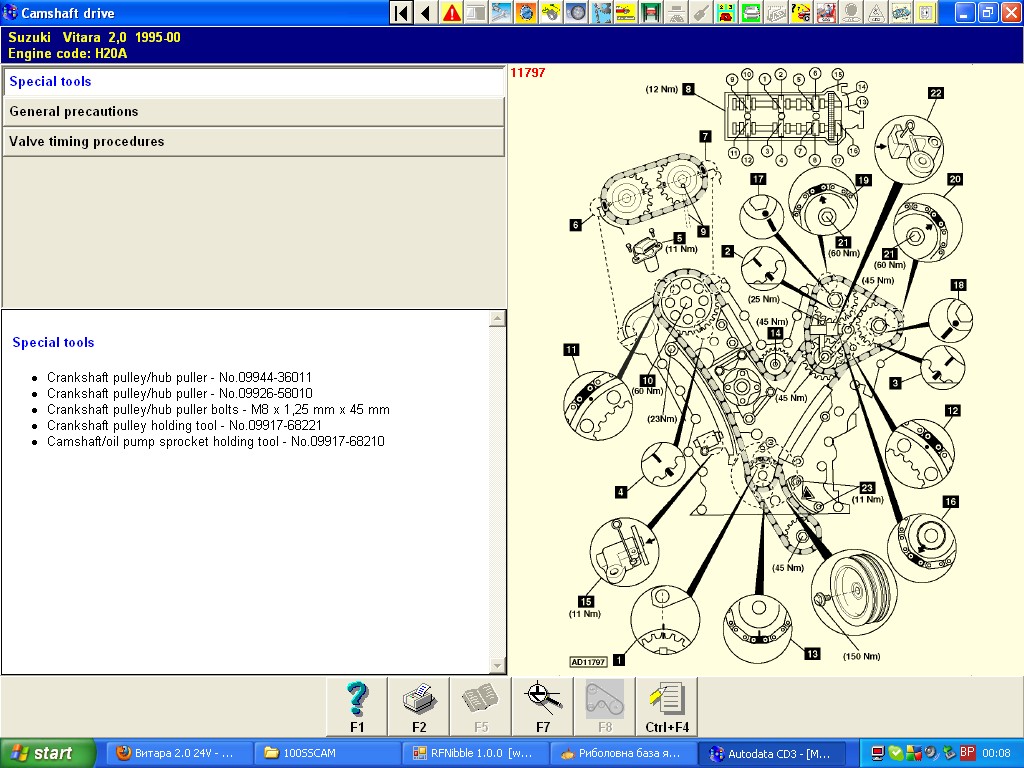The image size is (1024, 768).
Task: Print the page with F2 printer icon
Action: (418, 706)
